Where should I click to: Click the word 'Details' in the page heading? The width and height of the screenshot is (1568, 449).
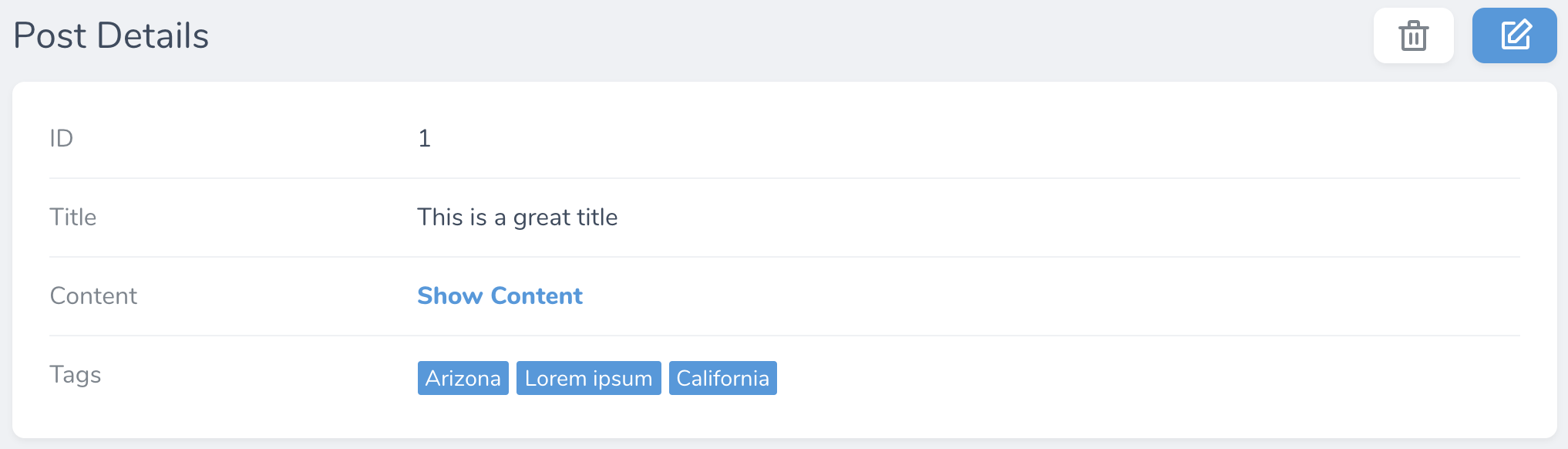153,35
